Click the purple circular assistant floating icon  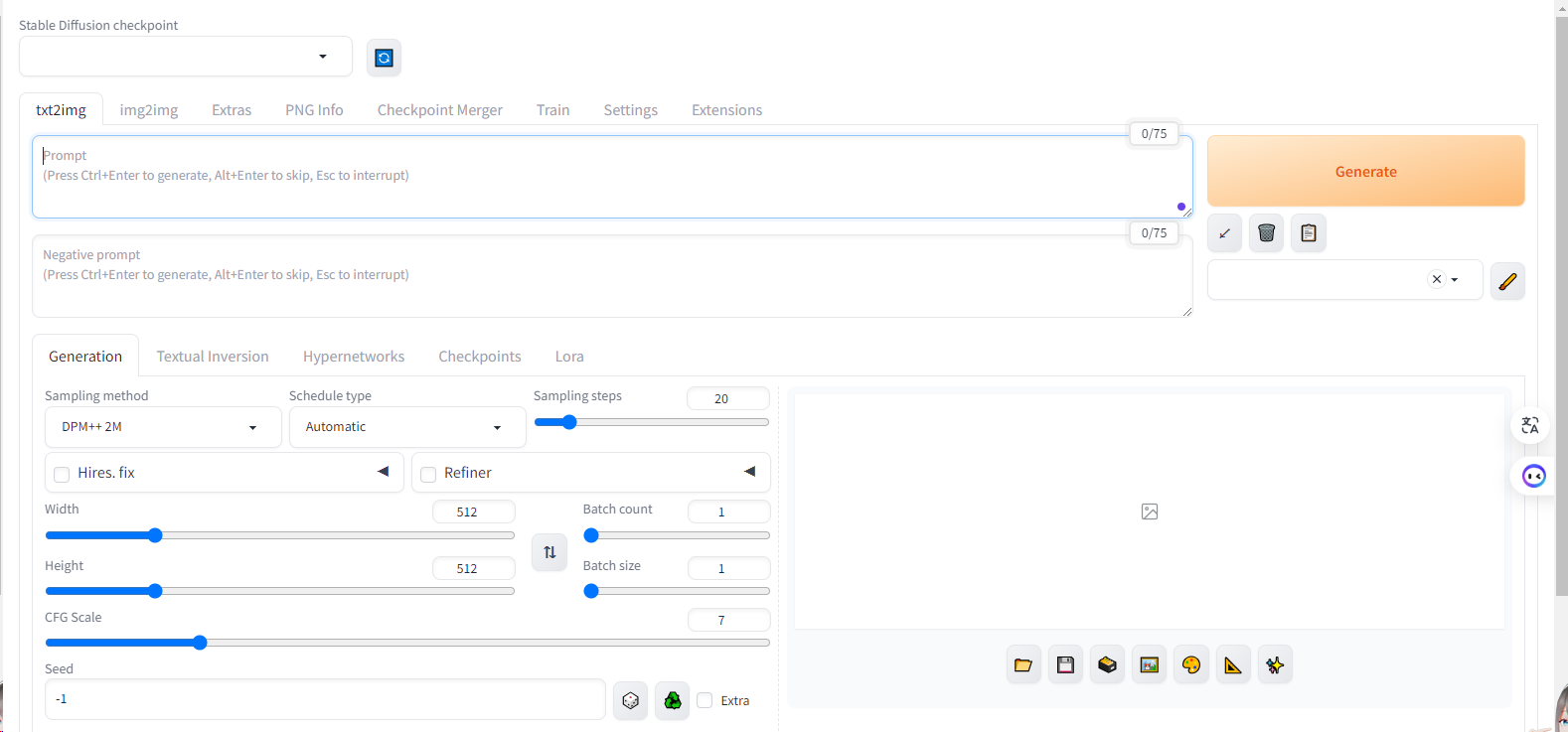pos(1534,476)
